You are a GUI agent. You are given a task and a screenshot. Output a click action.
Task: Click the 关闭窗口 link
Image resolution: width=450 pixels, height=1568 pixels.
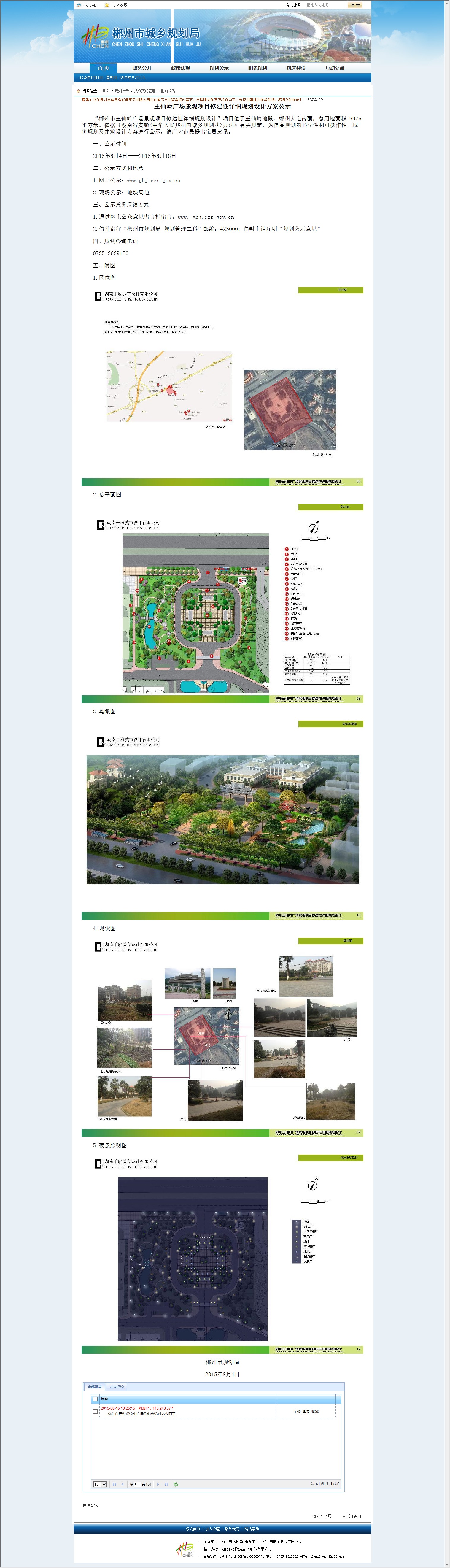[x=352, y=1516]
